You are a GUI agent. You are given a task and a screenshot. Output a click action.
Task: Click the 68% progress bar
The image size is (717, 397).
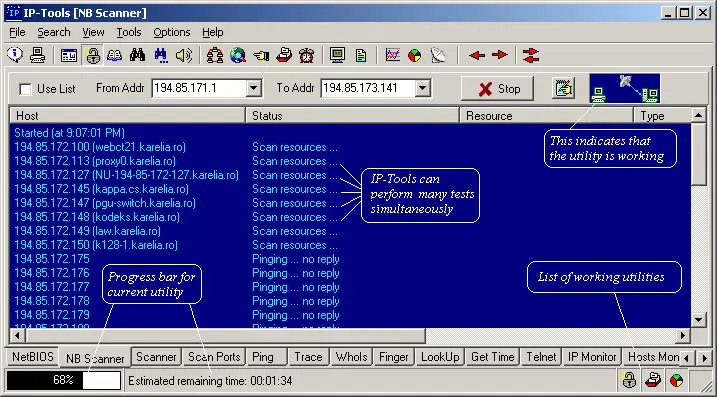(64, 380)
